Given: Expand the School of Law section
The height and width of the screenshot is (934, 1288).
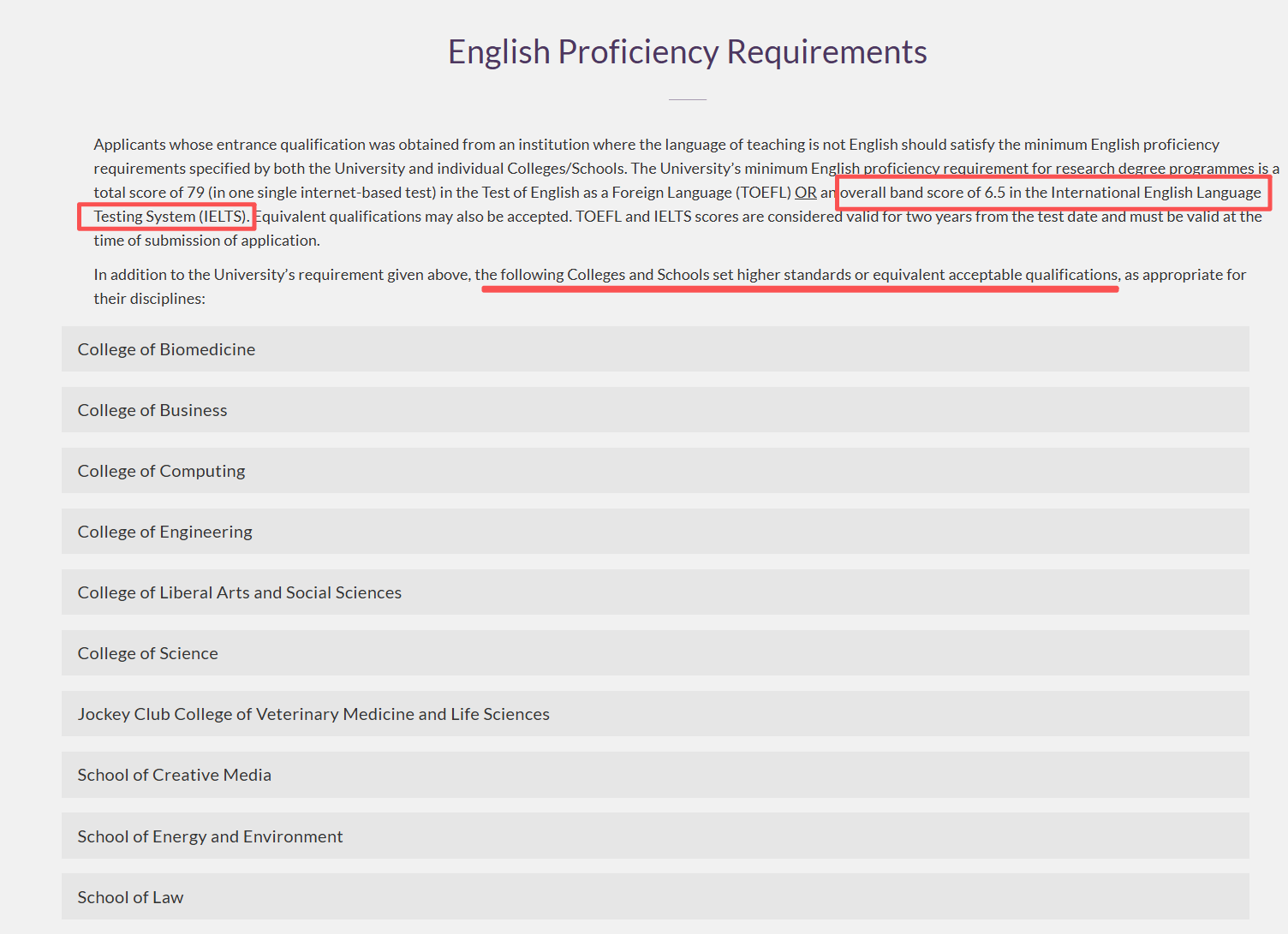Looking at the screenshot, I should pyautogui.click(x=655, y=896).
